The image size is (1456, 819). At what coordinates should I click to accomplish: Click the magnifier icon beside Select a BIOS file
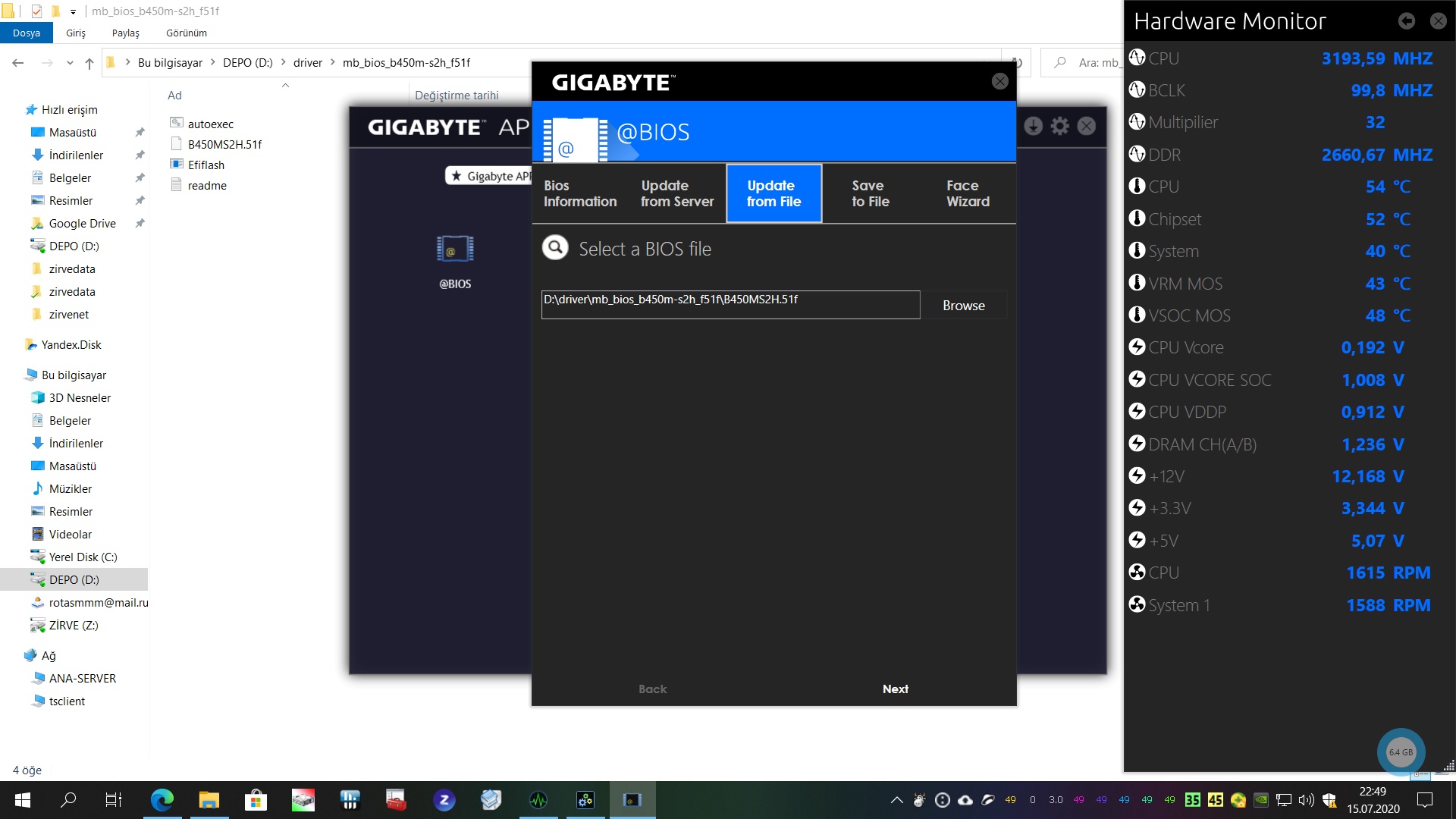tap(555, 247)
